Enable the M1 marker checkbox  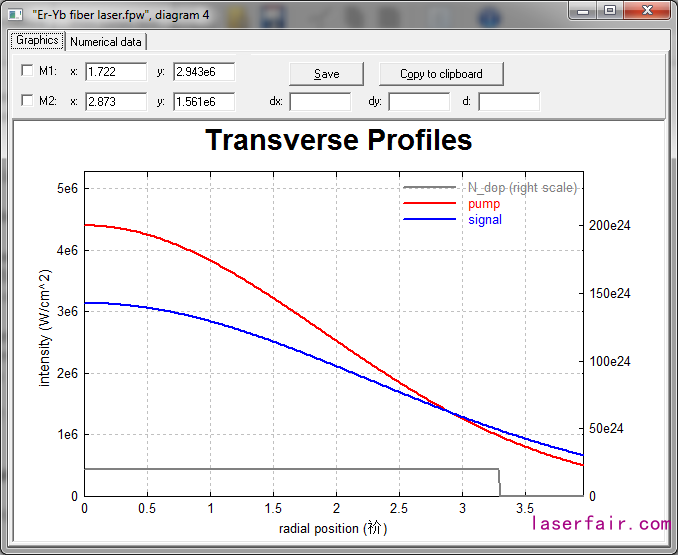click(27, 72)
